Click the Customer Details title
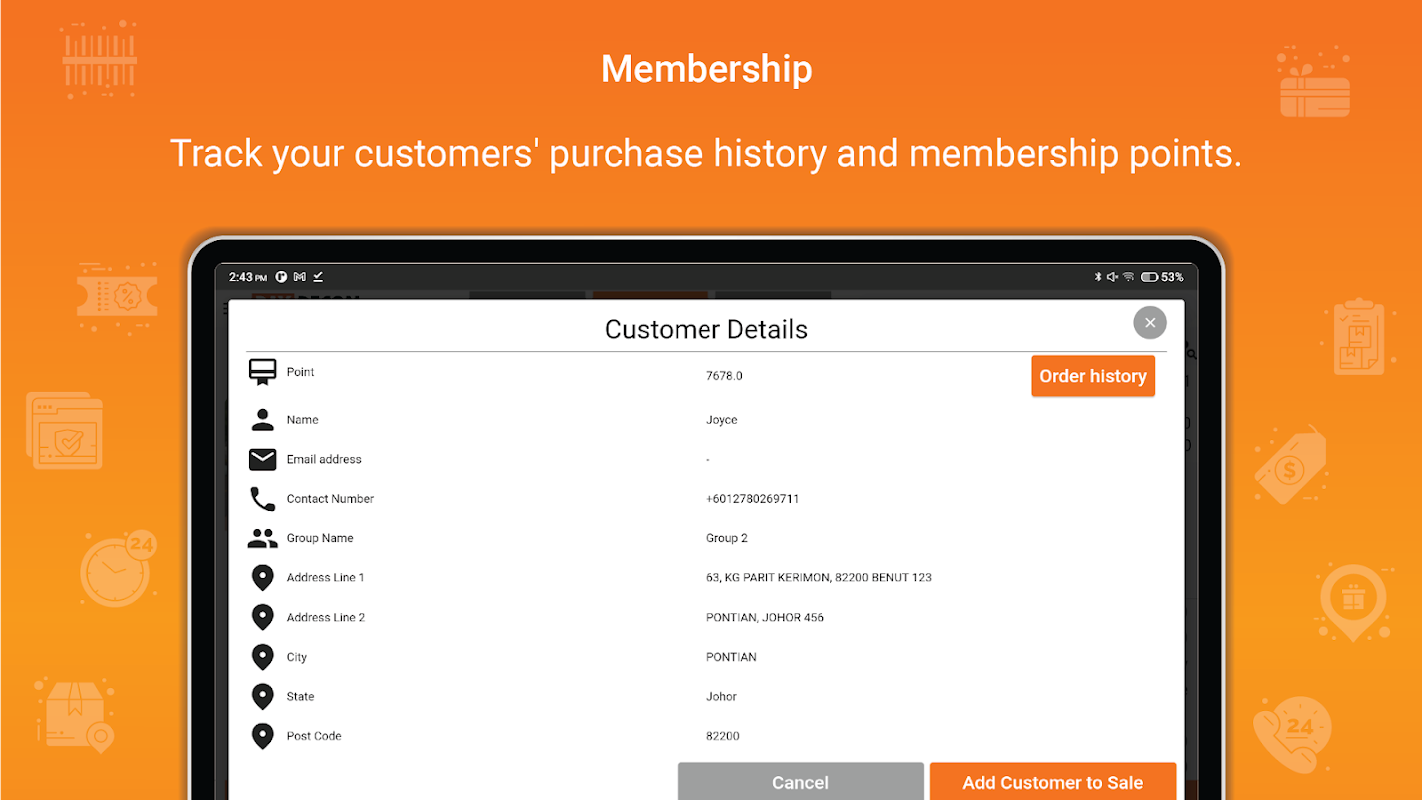 (x=706, y=329)
